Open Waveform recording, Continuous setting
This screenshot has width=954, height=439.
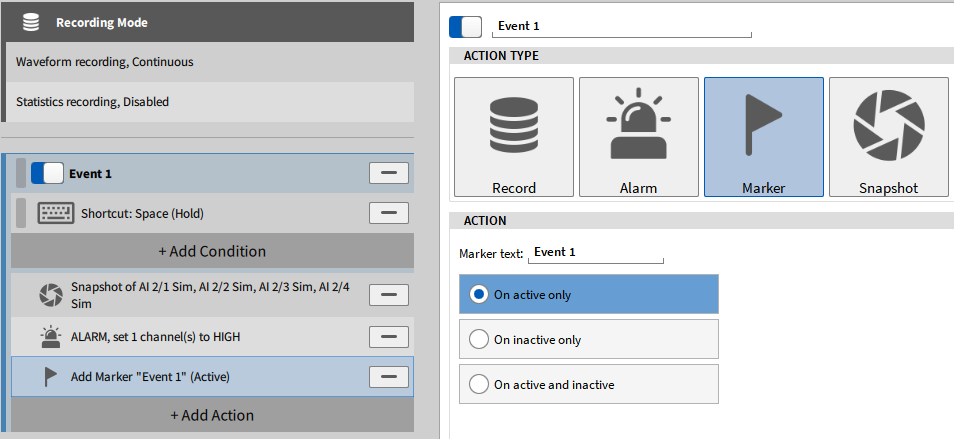point(209,62)
